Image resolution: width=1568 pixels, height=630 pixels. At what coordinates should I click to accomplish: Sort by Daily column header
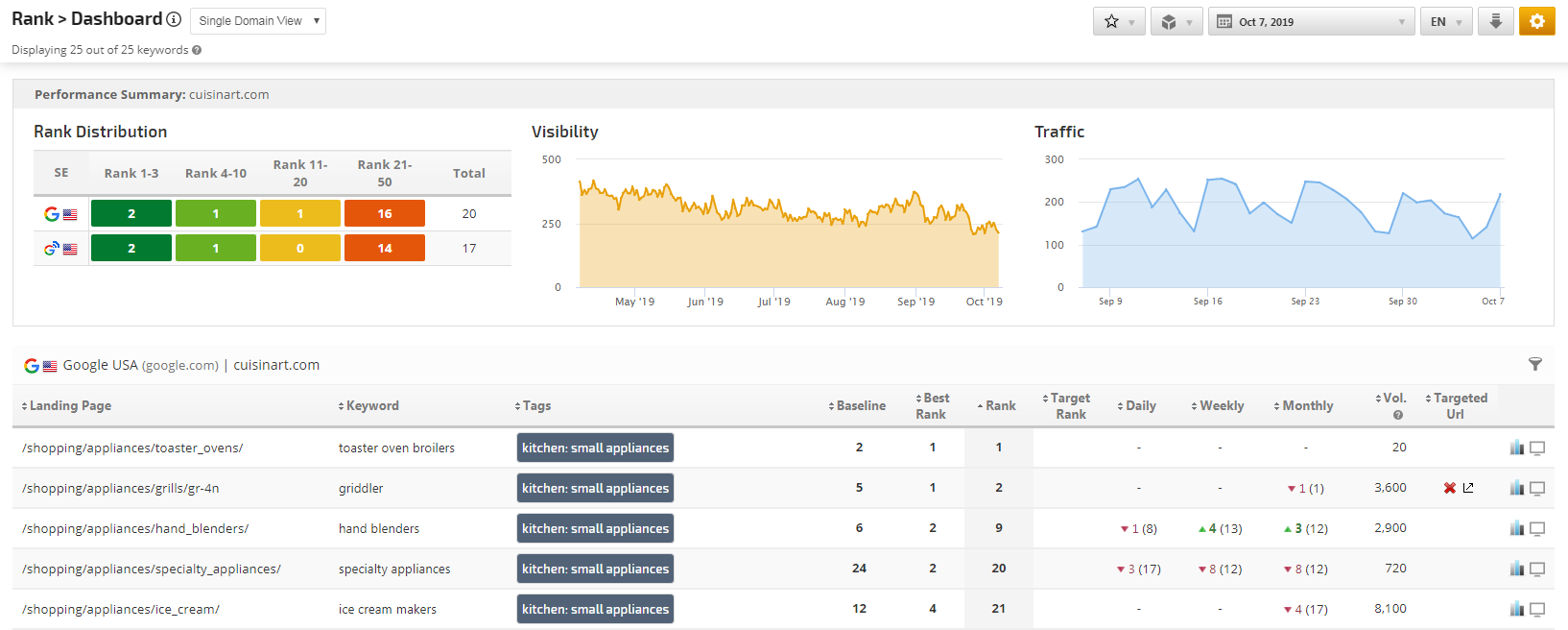point(1136,406)
